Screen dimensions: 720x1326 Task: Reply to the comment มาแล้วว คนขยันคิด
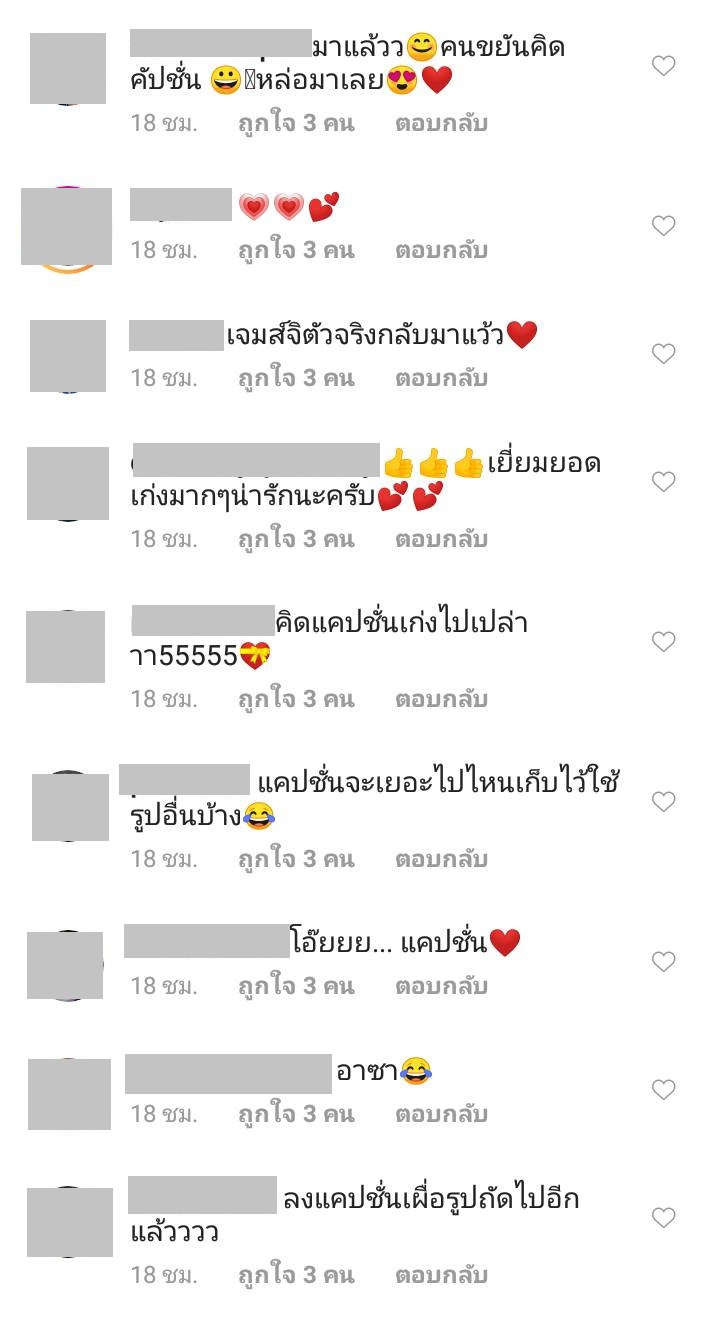pyautogui.click(x=441, y=123)
